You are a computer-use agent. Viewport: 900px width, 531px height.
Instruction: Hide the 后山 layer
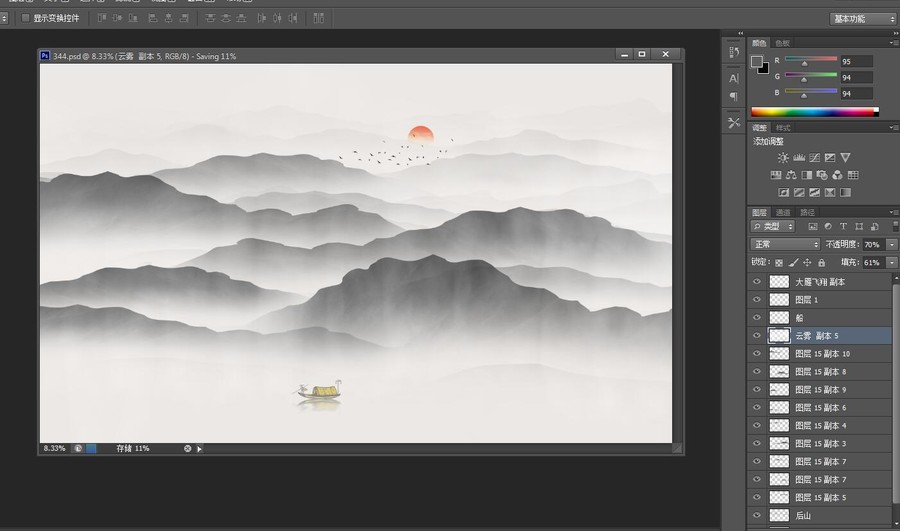pos(757,516)
